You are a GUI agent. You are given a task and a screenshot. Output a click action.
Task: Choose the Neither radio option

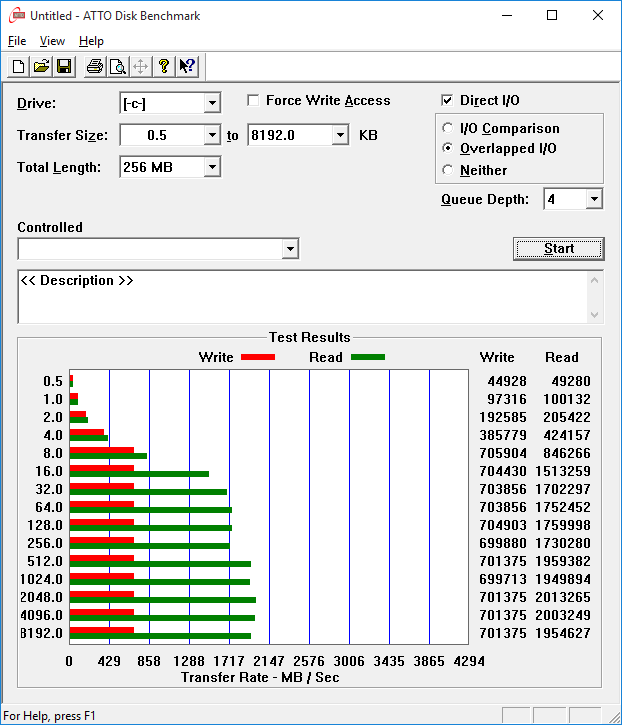click(x=447, y=170)
